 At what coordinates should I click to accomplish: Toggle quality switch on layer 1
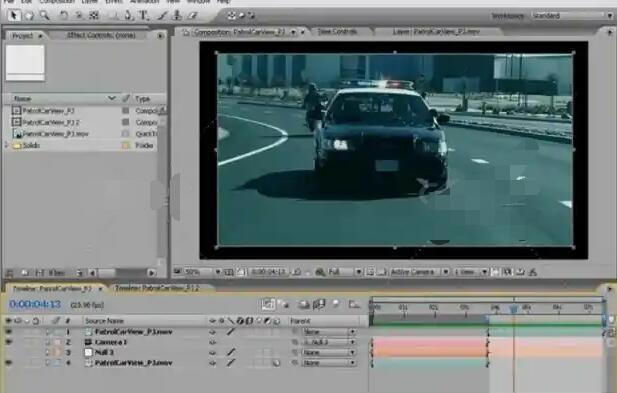231,332
